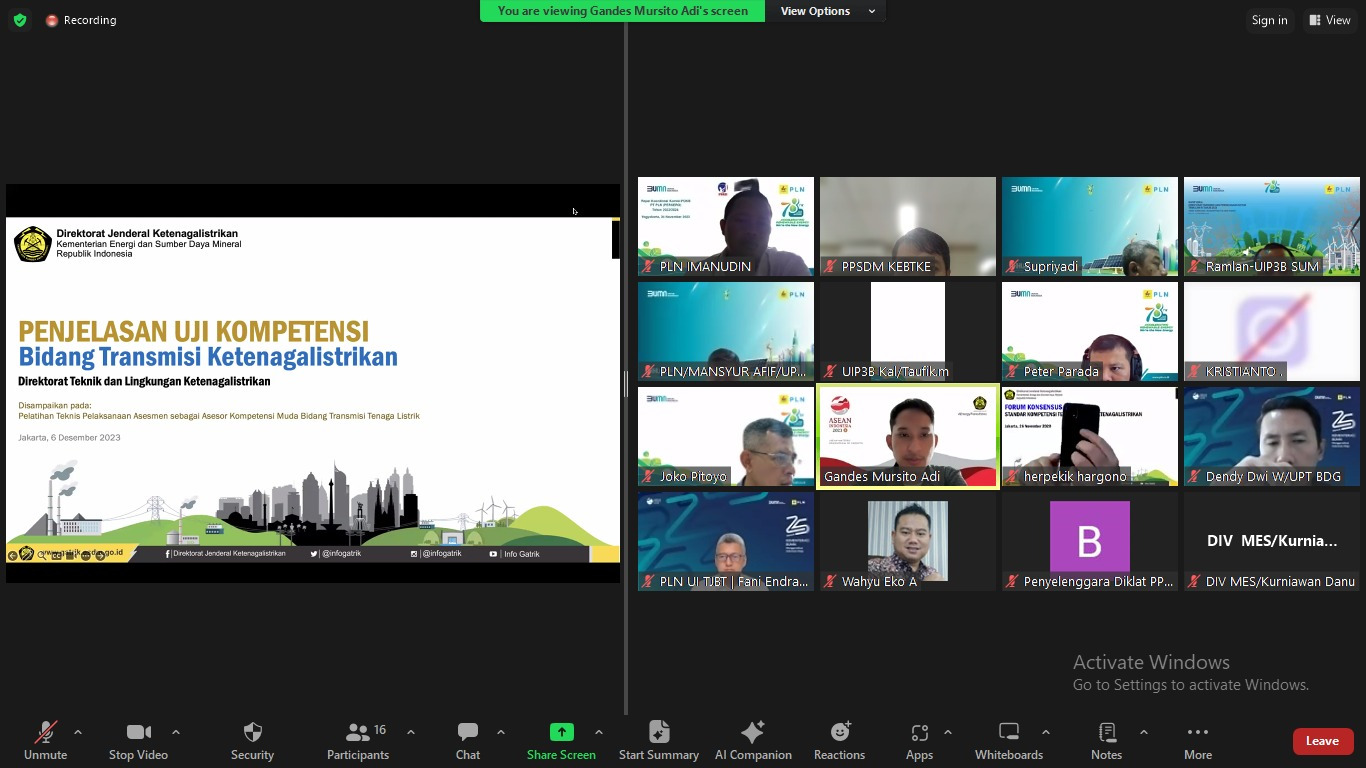
Task: Select the Gandes Mursito Adi speaker tile
Action: (x=908, y=437)
